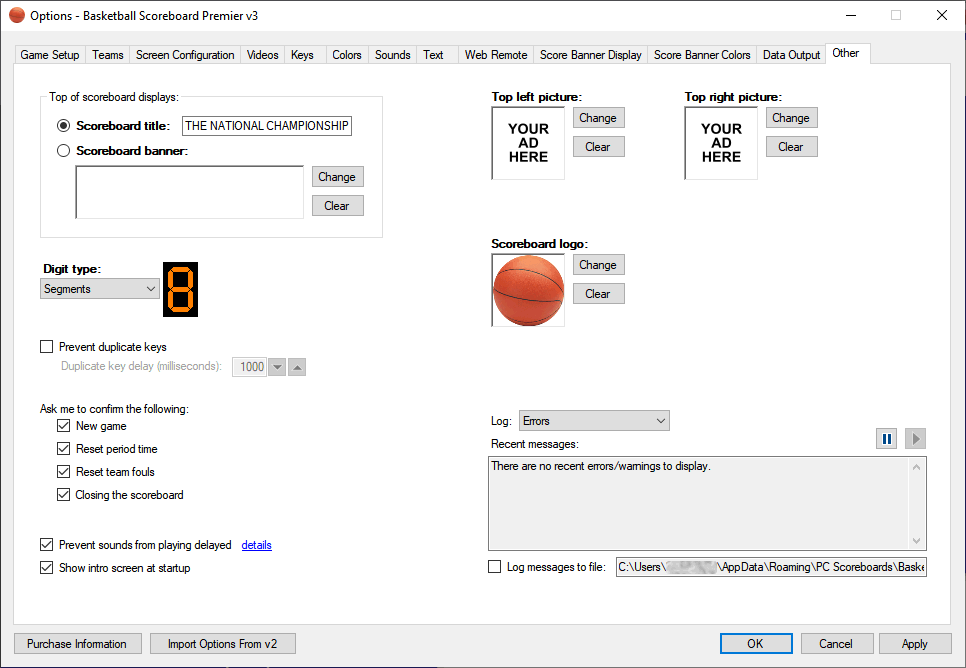966x668 pixels.
Task: Enable Prevent duplicate keys checkbox
Action: (47, 347)
